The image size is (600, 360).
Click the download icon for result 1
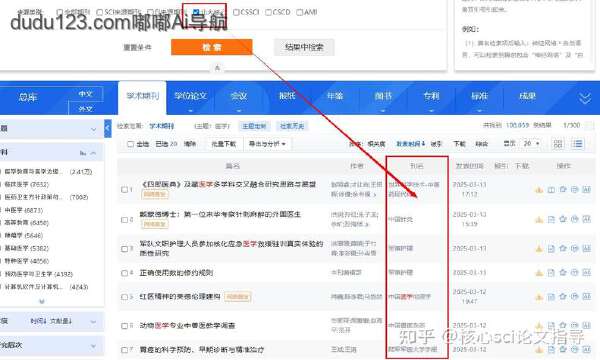point(539,190)
